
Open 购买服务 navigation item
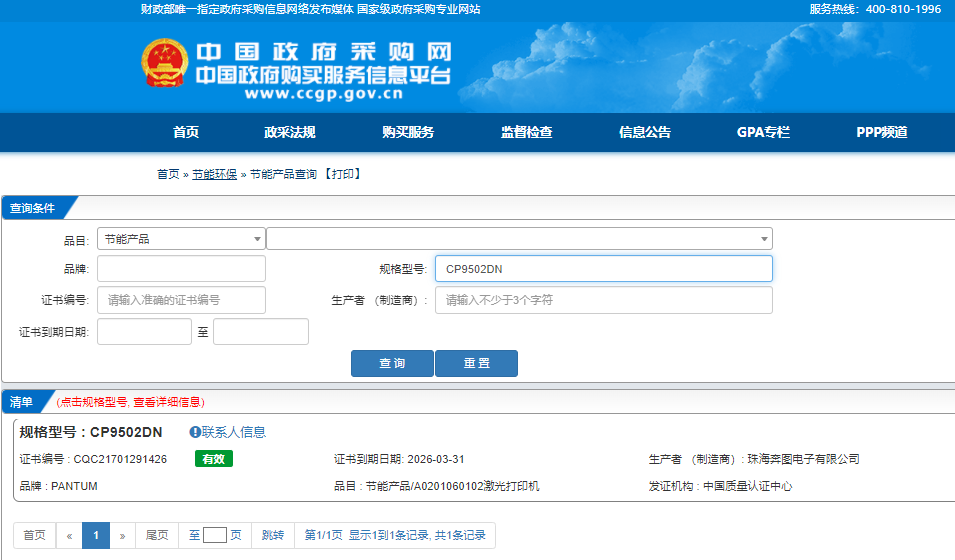[408, 132]
